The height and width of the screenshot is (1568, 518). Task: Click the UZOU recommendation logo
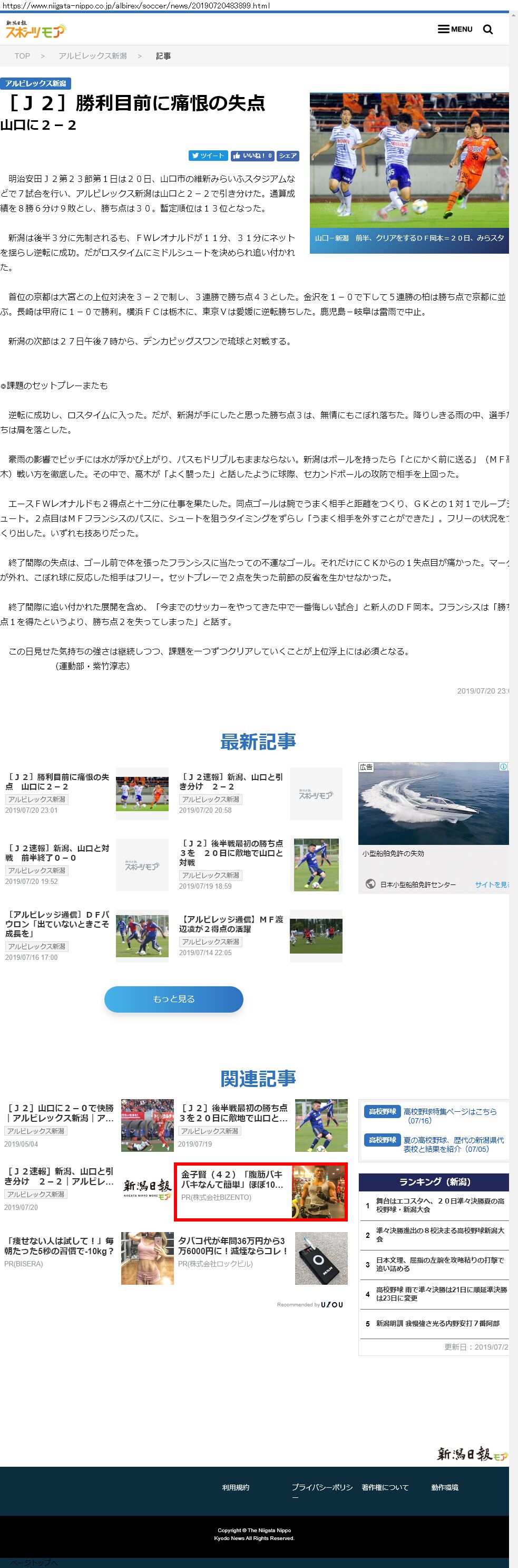point(332,1304)
